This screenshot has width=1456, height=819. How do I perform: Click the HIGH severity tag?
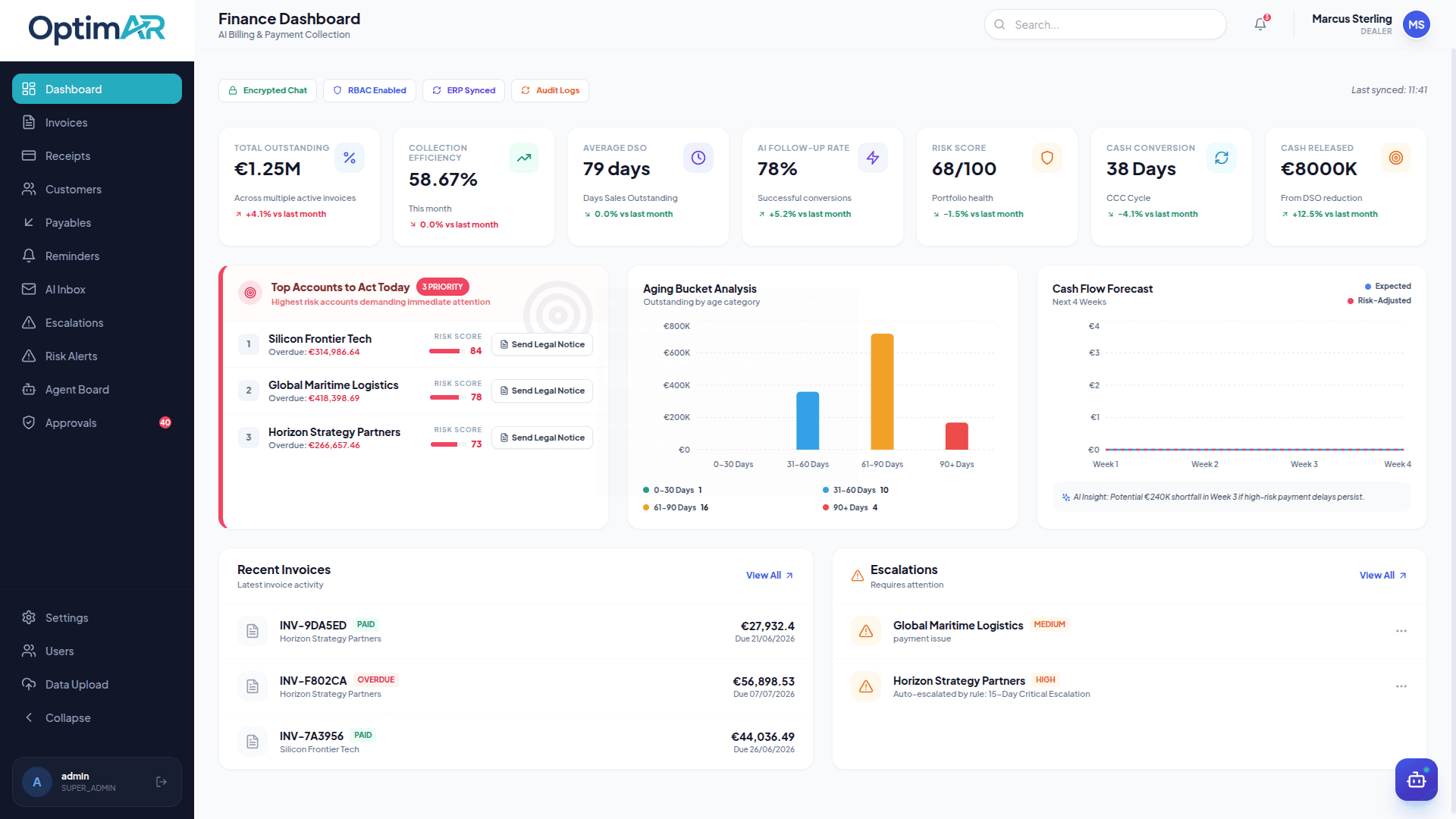[1045, 680]
